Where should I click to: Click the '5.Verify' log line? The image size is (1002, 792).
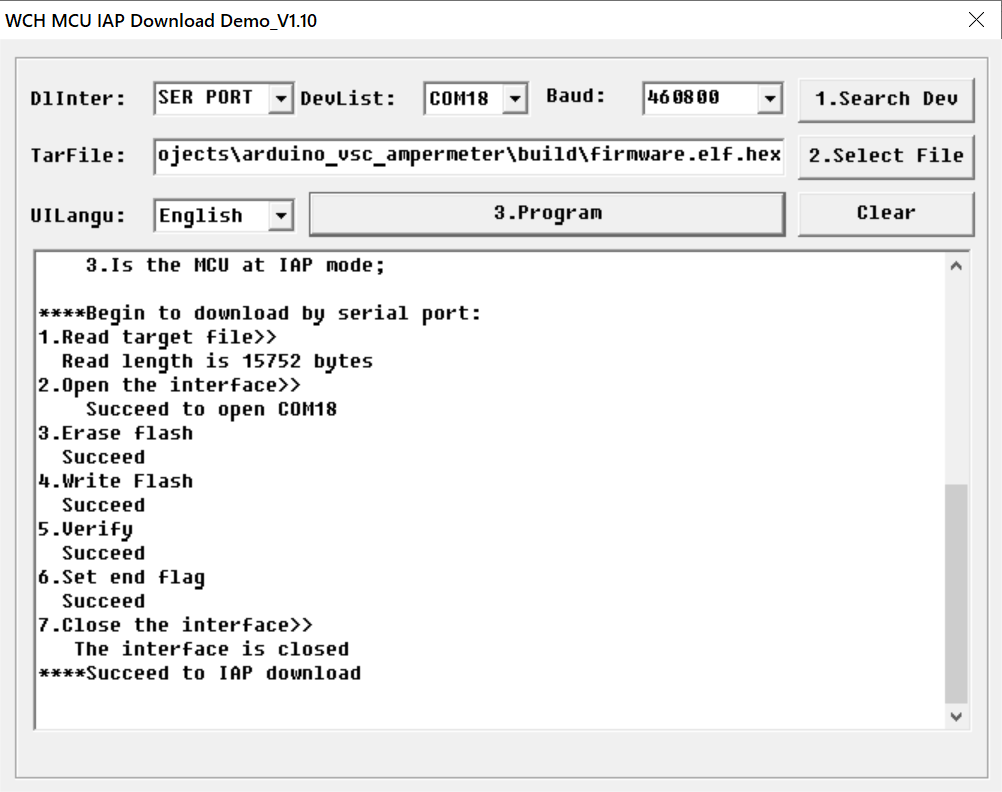point(86,529)
